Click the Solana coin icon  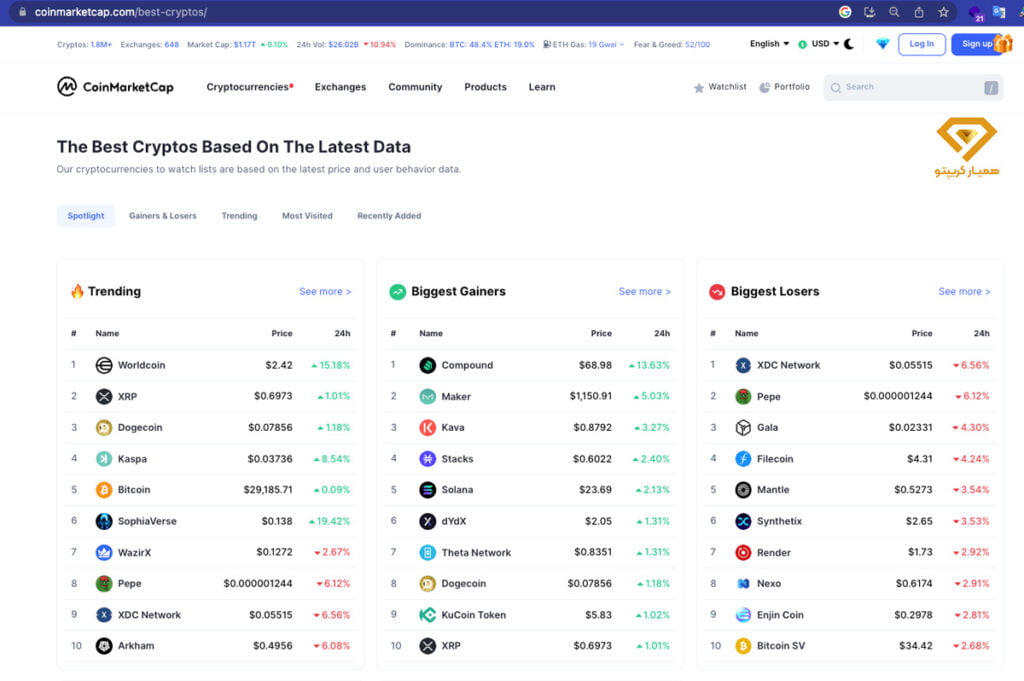(427, 490)
